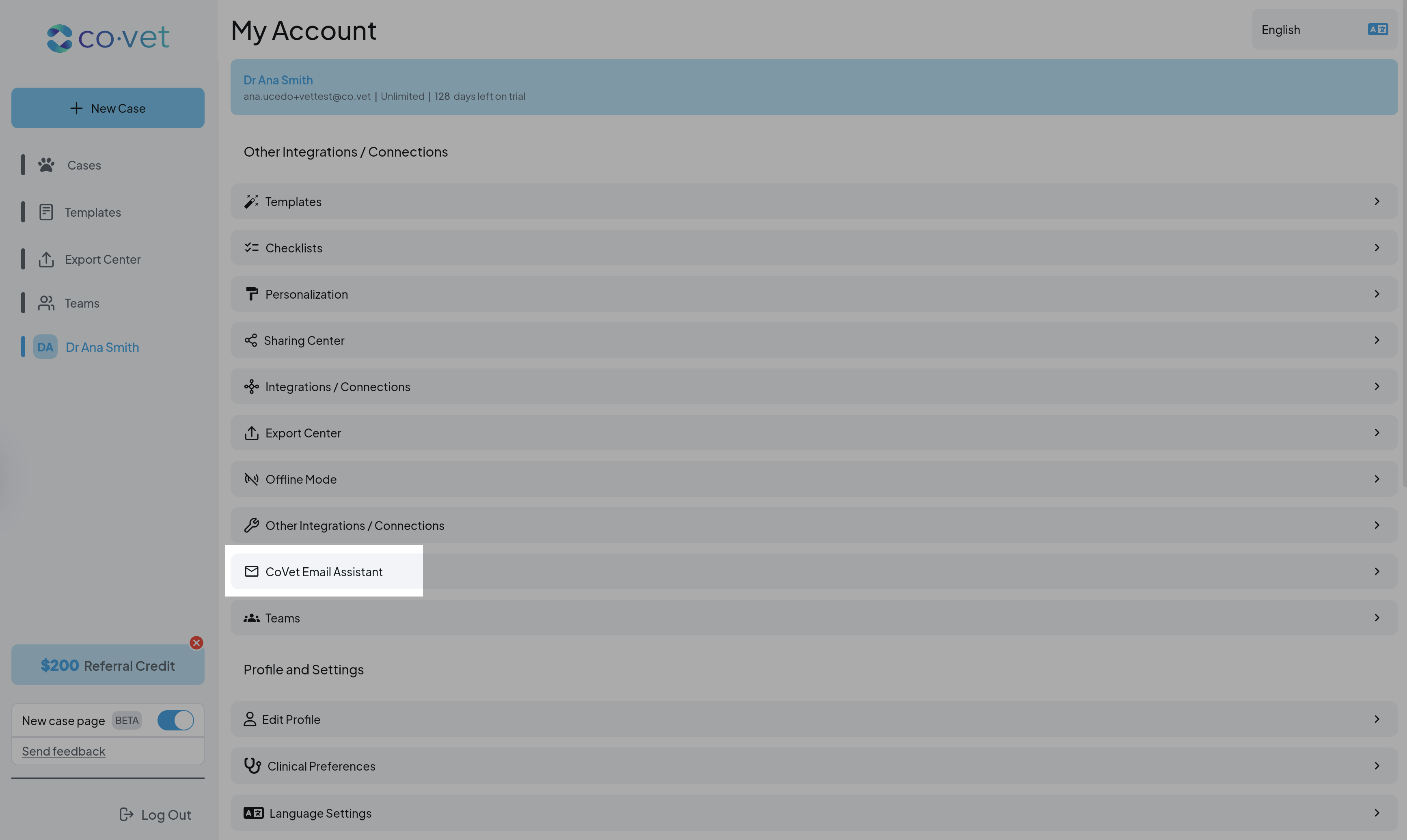The image size is (1407, 840).
Task: Expand the Teams row chevron in account list
Action: [x=1377, y=618]
